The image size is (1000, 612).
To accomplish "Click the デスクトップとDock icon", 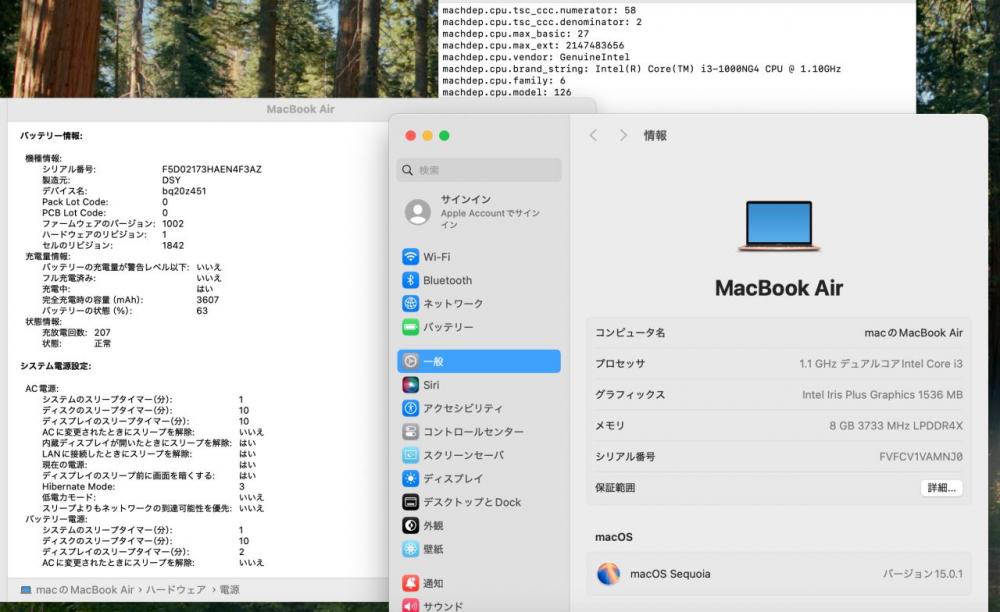I will (411, 502).
